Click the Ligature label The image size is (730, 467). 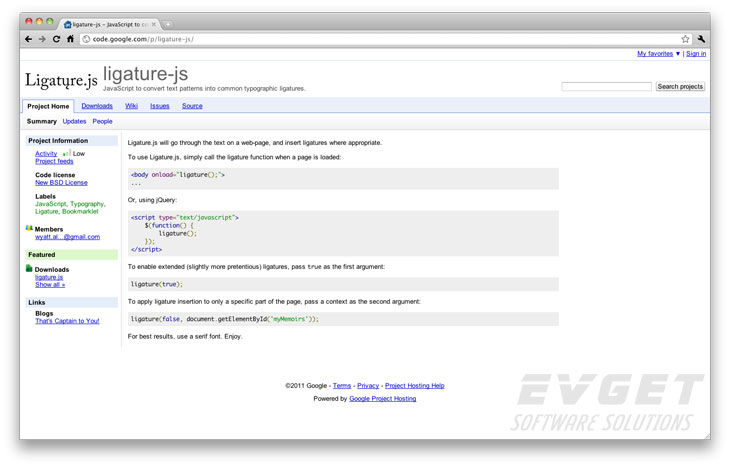(47, 211)
